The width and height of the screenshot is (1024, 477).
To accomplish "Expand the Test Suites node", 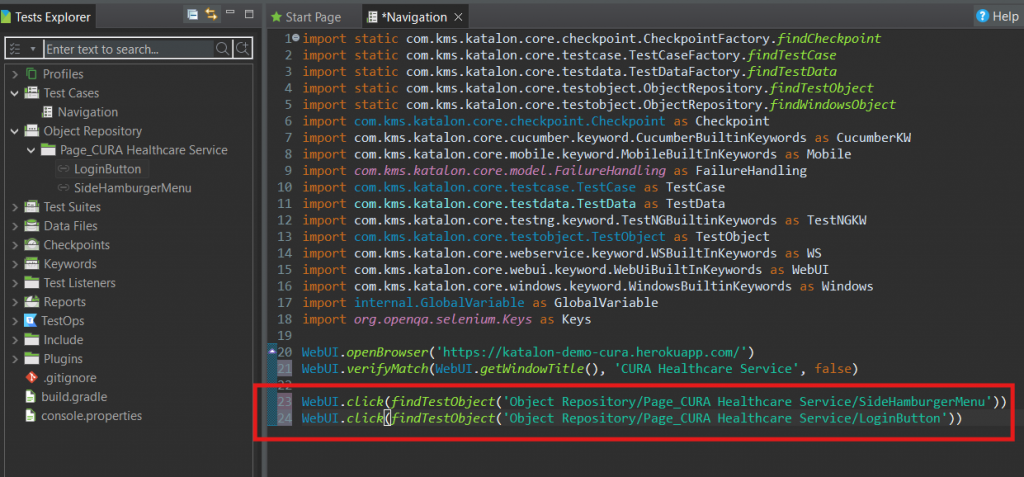I will pos(15,207).
